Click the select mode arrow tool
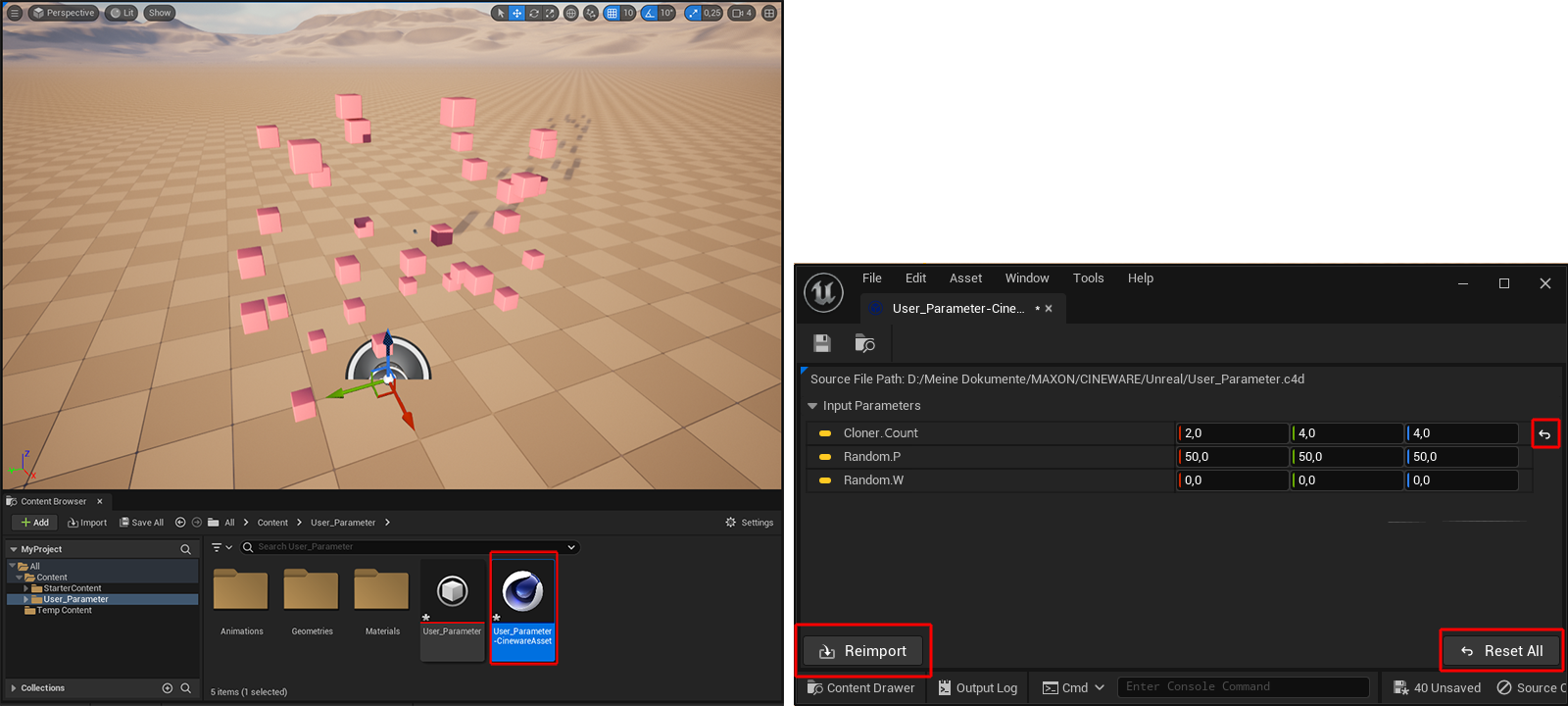The image size is (1568, 706). (500, 13)
